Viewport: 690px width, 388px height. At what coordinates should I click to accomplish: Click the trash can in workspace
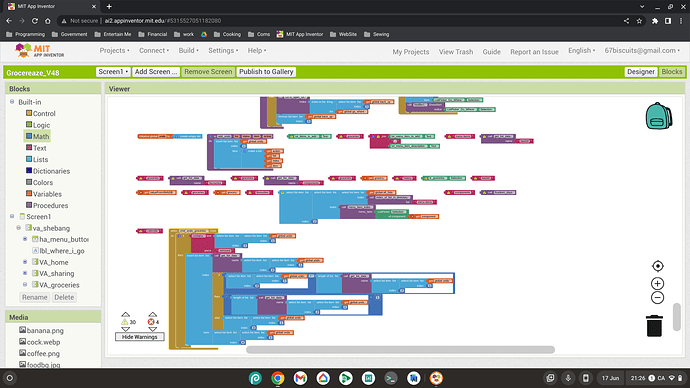click(654, 326)
